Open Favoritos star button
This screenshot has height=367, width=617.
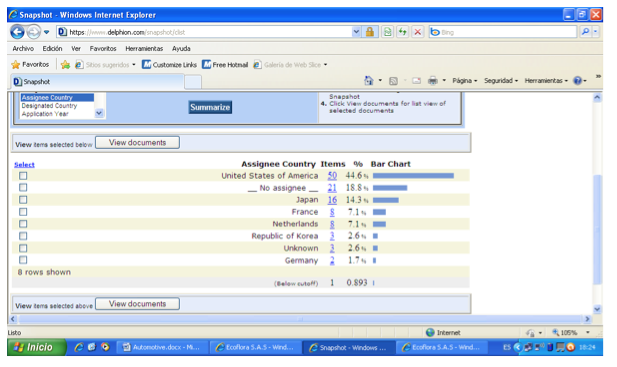click(30, 65)
